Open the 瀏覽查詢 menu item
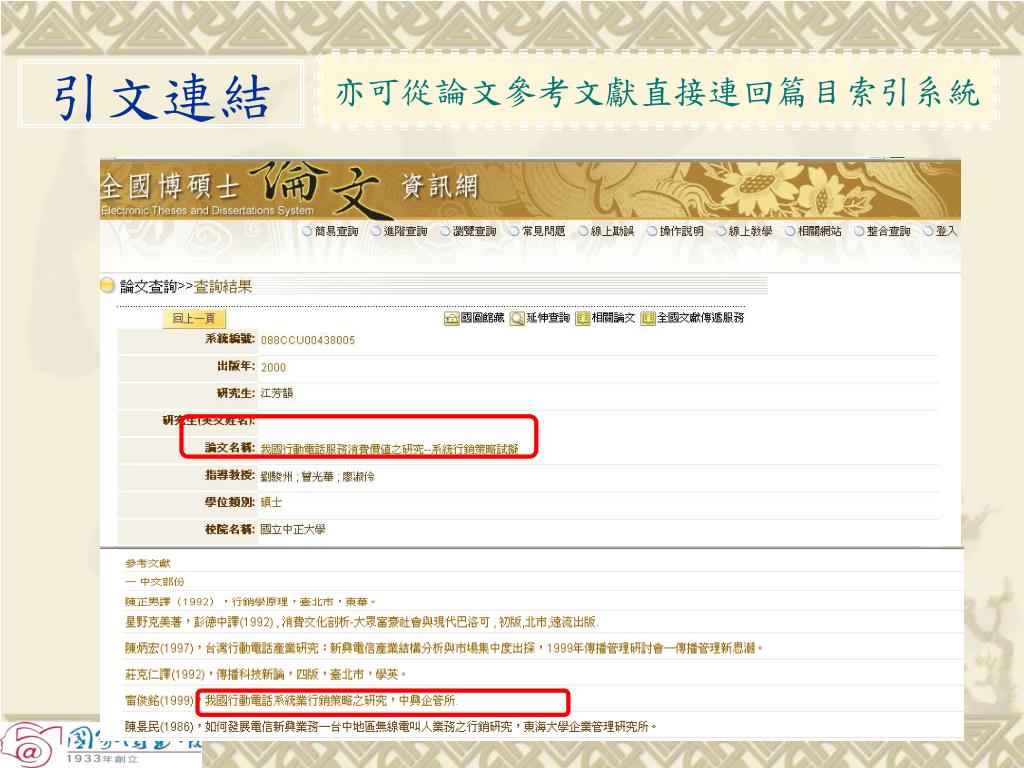The height and width of the screenshot is (768, 1024). [475, 231]
